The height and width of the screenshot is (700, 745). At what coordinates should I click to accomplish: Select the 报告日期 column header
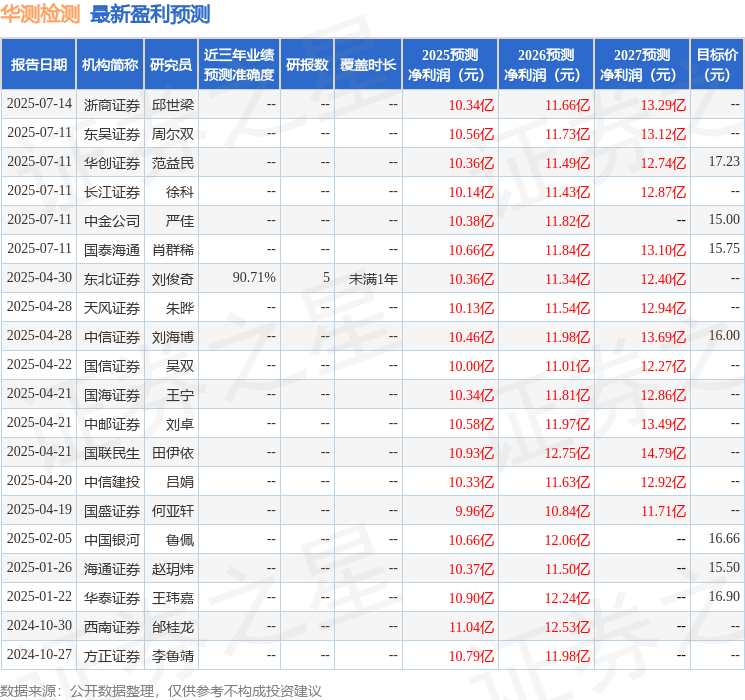pyautogui.click(x=38, y=65)
